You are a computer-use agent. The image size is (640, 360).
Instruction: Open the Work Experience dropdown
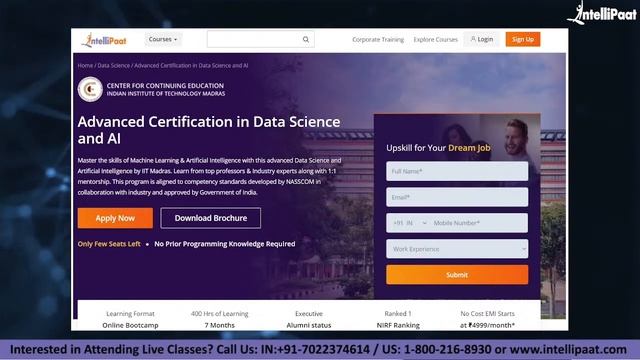(x=457, y=249)
